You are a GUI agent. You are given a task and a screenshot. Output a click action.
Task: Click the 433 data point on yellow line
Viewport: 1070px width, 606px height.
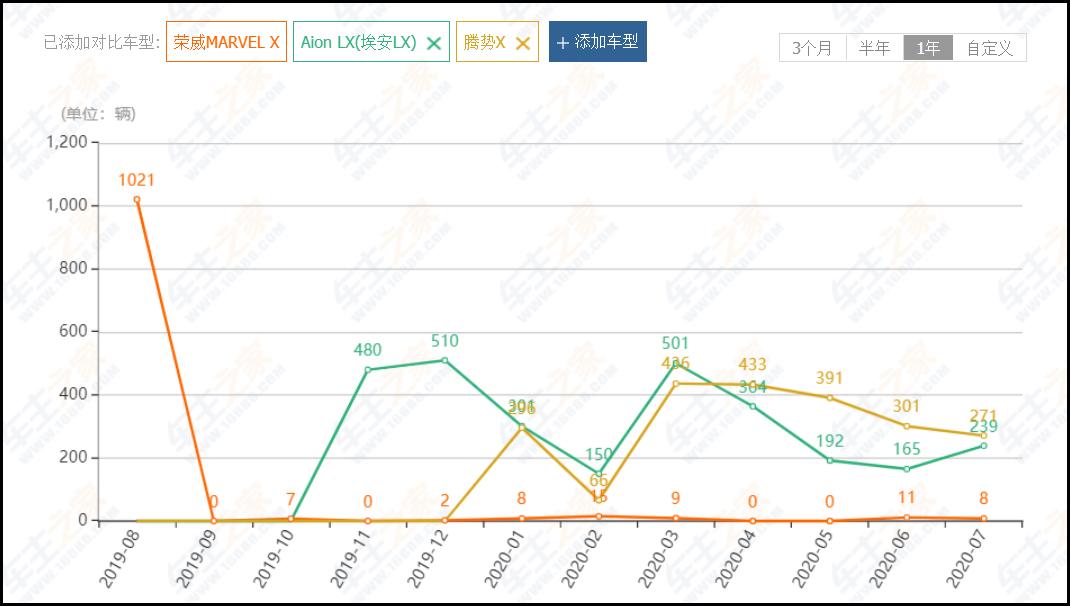click(x=751, y=383)
